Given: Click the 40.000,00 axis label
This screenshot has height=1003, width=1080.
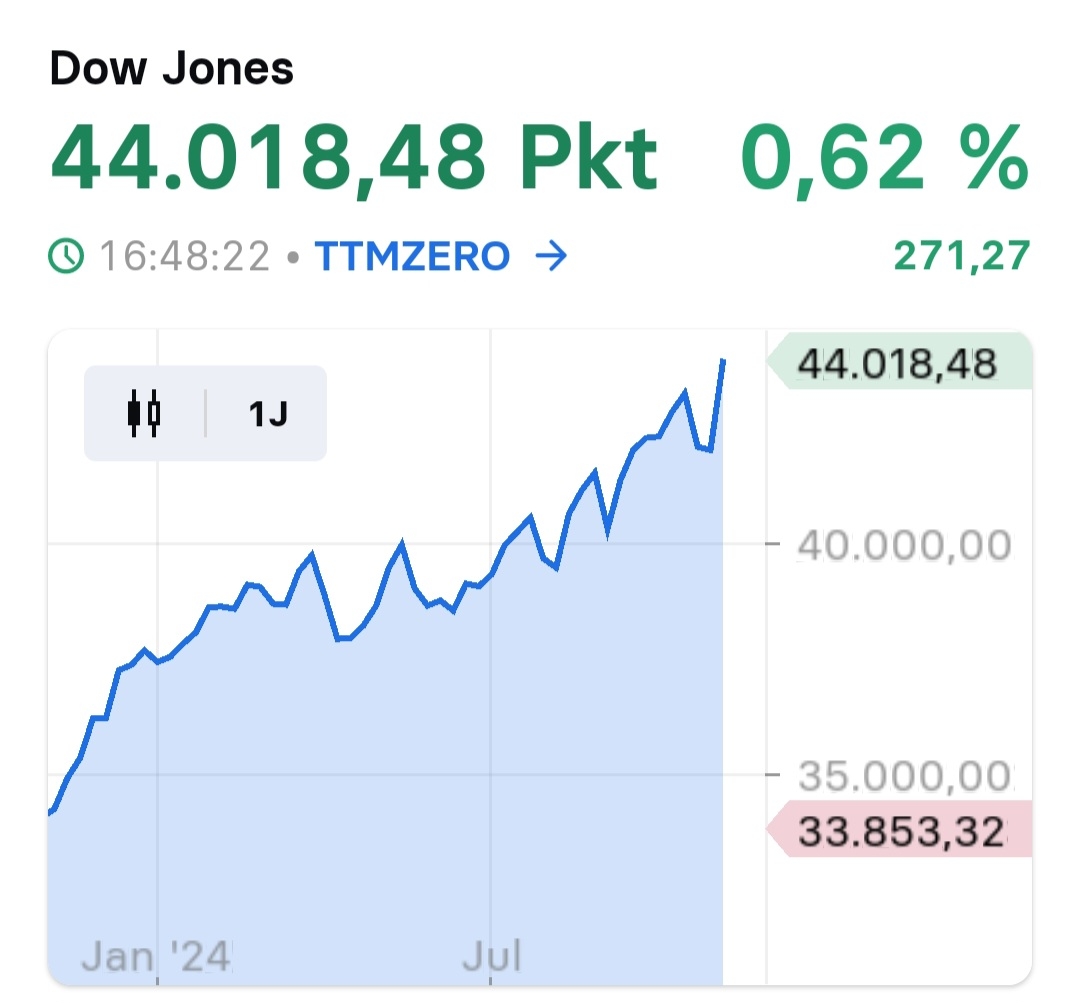Looking at the screenshot, I should 904,546.
